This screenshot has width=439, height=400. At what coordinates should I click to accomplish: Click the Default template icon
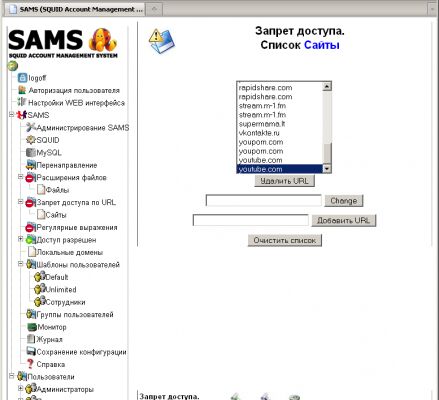[40, 277]
